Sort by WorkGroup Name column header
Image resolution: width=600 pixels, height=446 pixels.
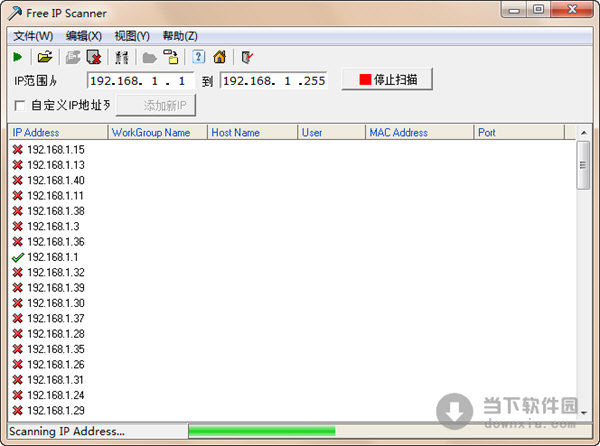tap(158, 132)
